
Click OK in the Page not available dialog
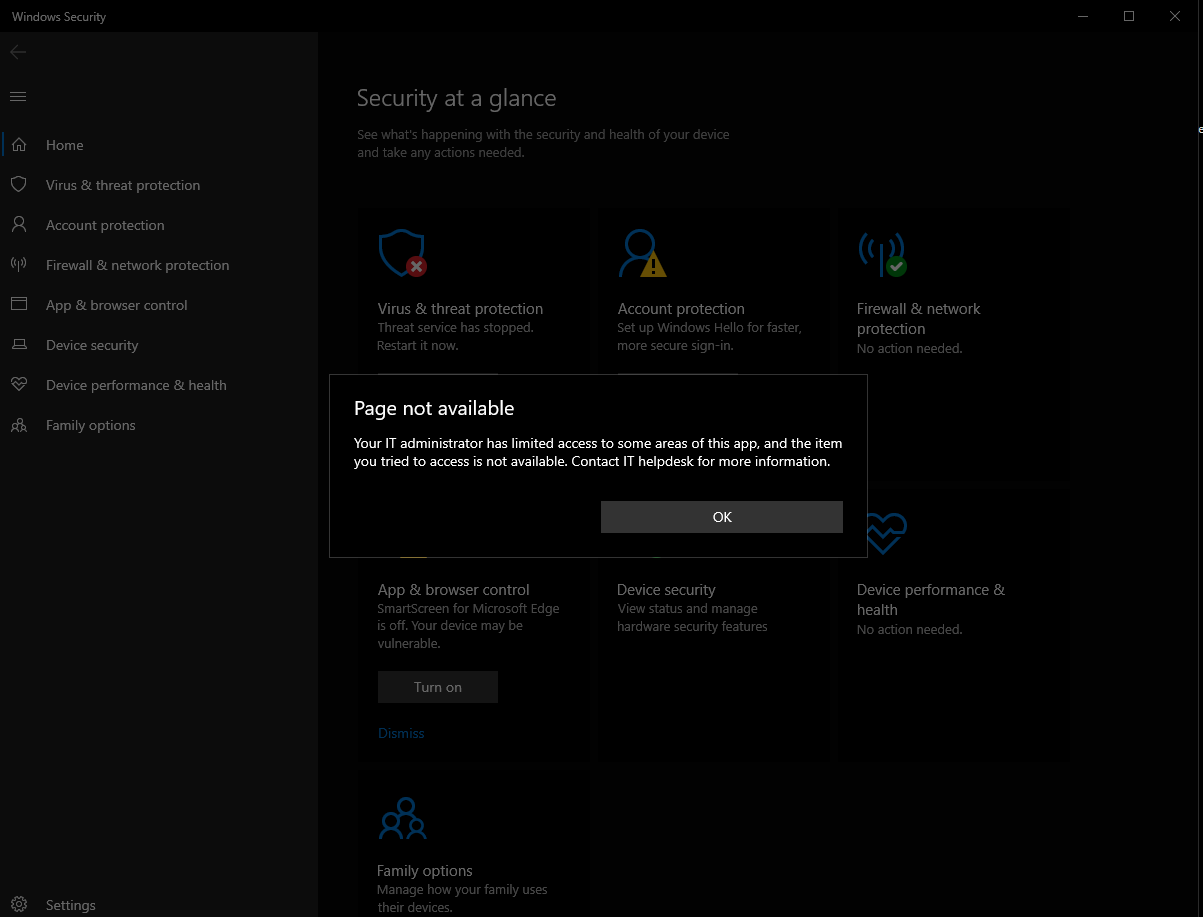[x=722, y=517]
